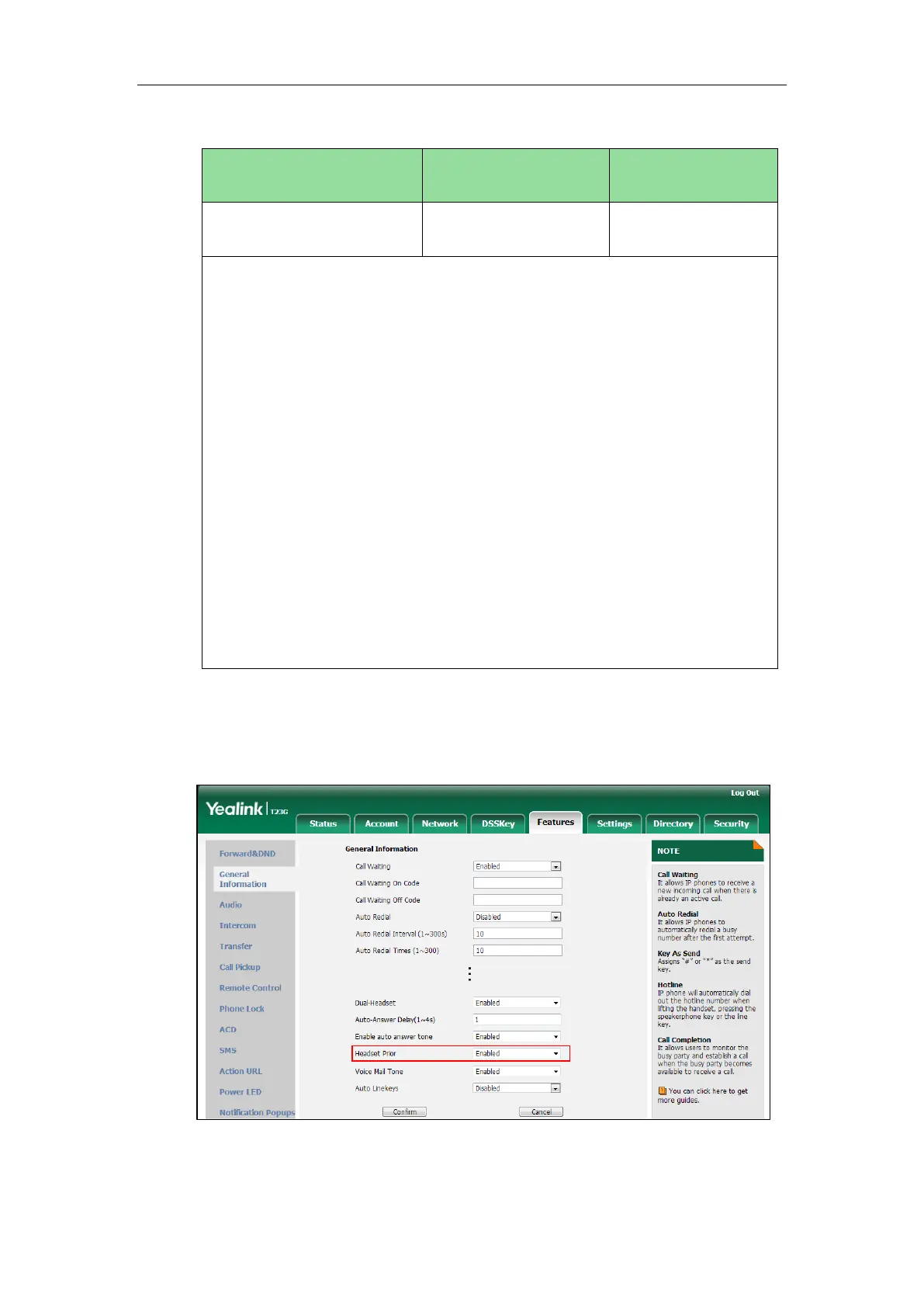Open Phone Lock in the sidebar
The height and width of the screenshot is (1307, 924).
pyautogui.click(x=242, y=1009)
